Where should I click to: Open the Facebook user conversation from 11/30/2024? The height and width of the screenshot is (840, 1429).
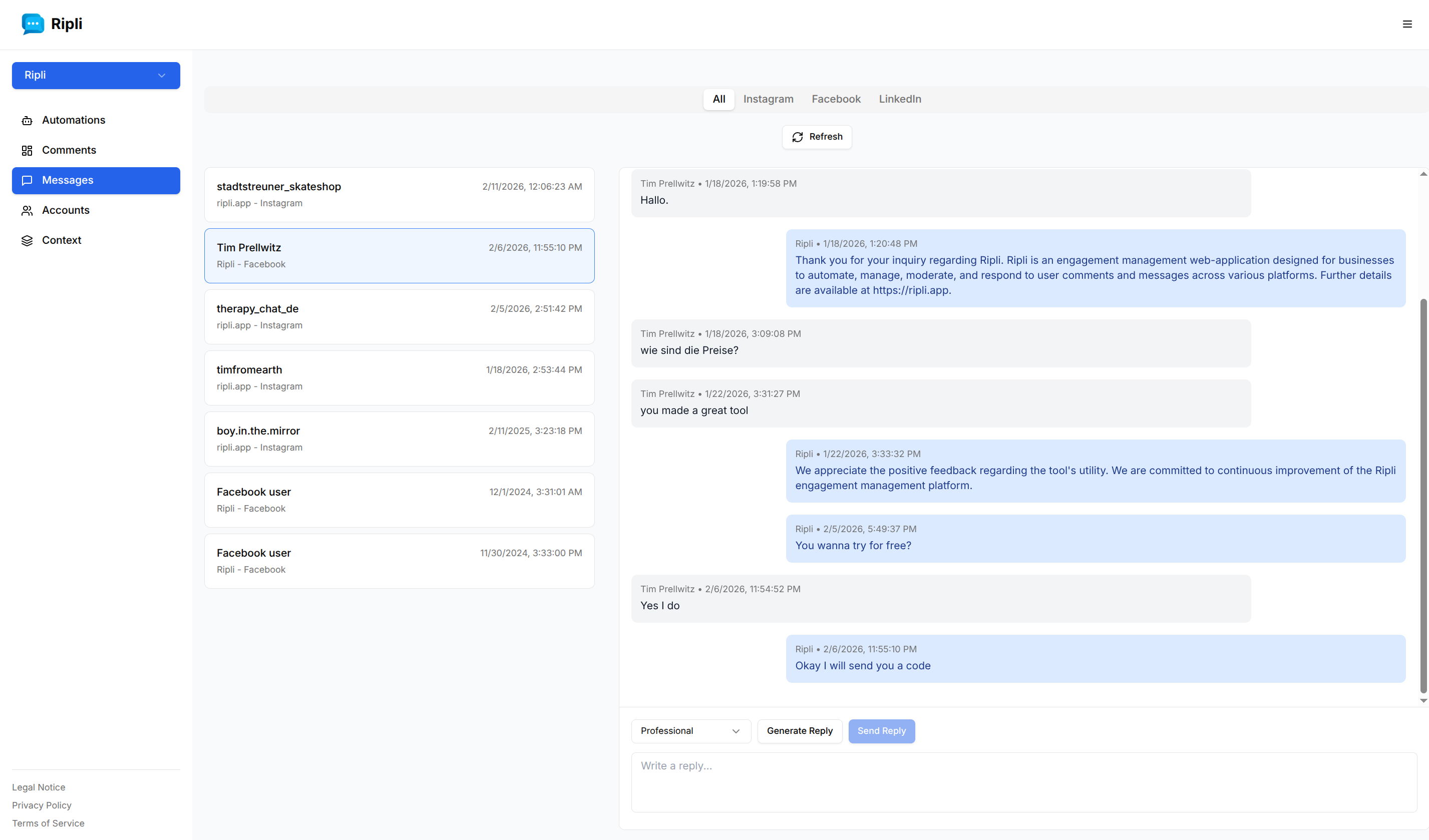[x=399, y=562]
